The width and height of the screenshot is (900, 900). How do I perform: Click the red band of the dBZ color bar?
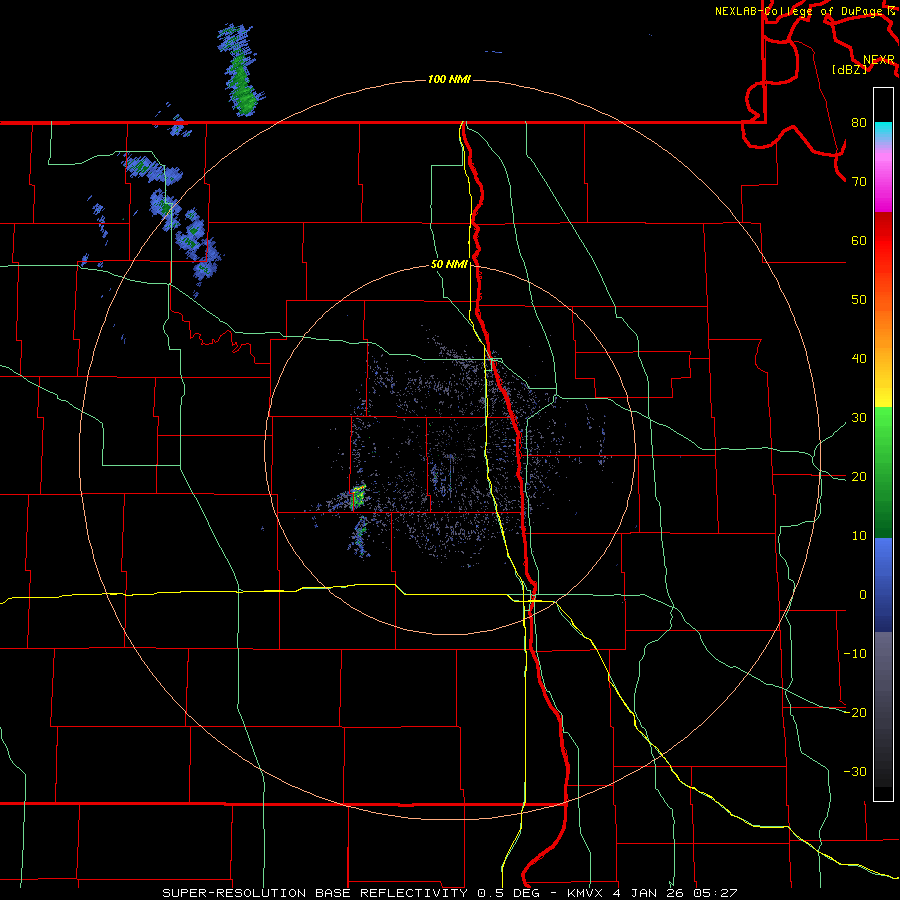tap(883, 241)
